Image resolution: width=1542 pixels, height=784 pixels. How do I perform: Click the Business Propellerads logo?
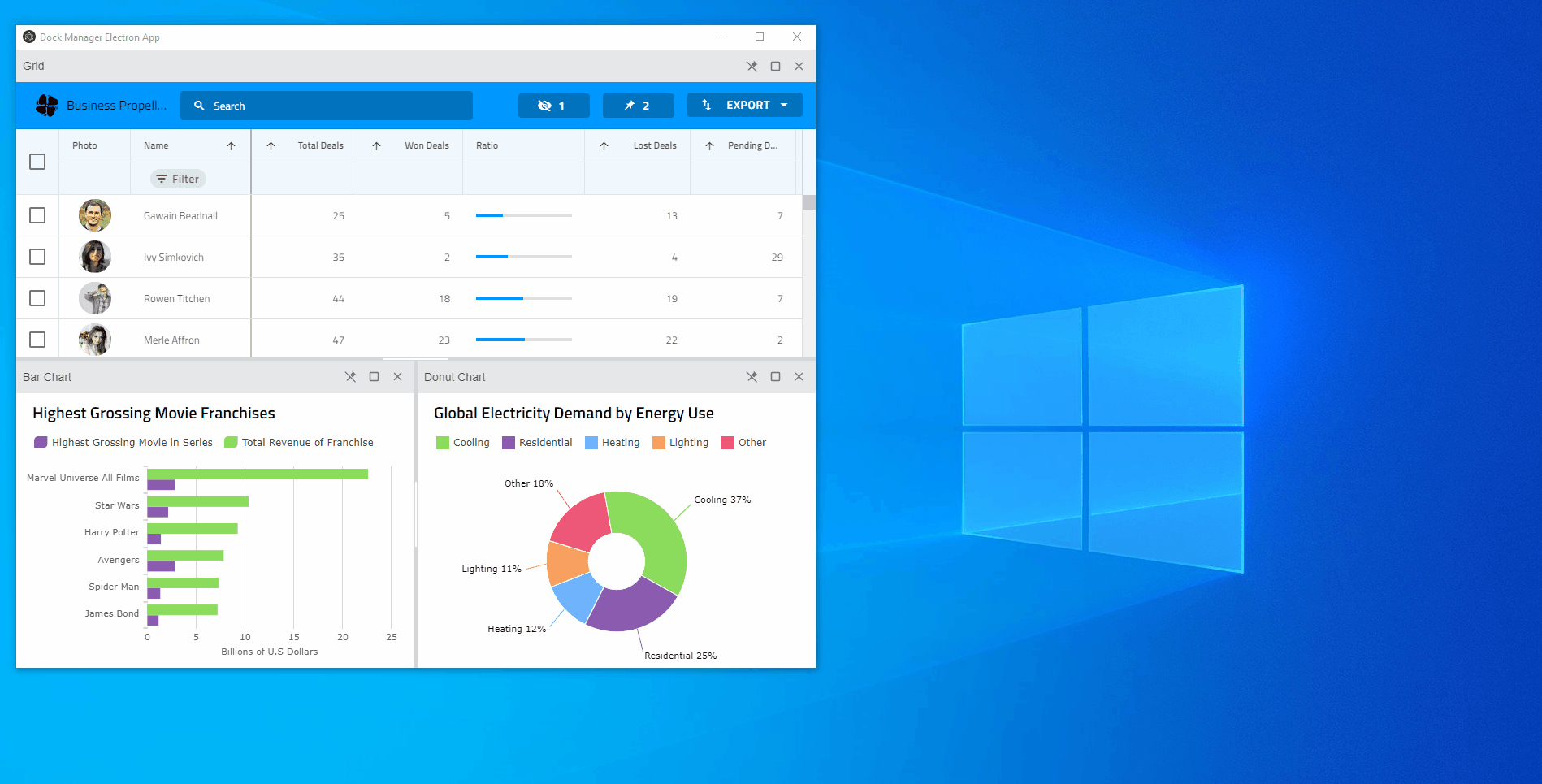[x=46, y=105]
